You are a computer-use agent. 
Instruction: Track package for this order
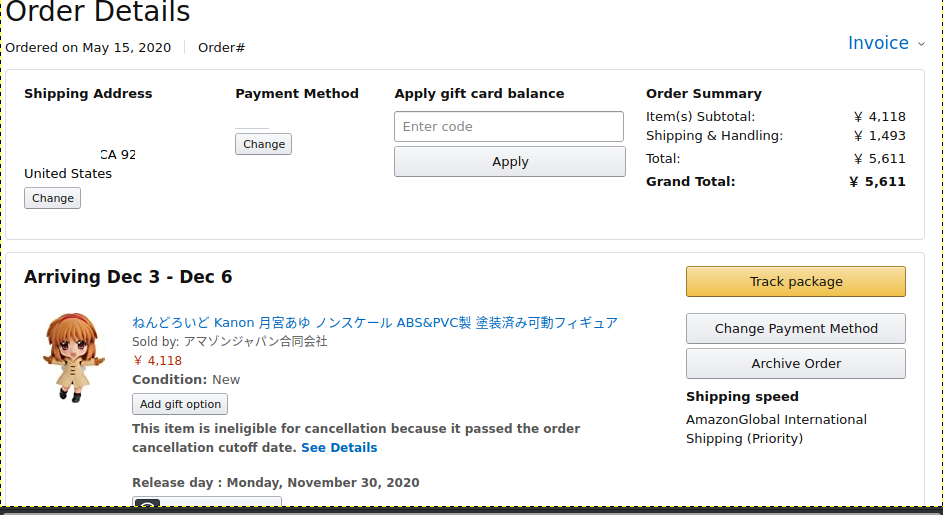(796, 282)
